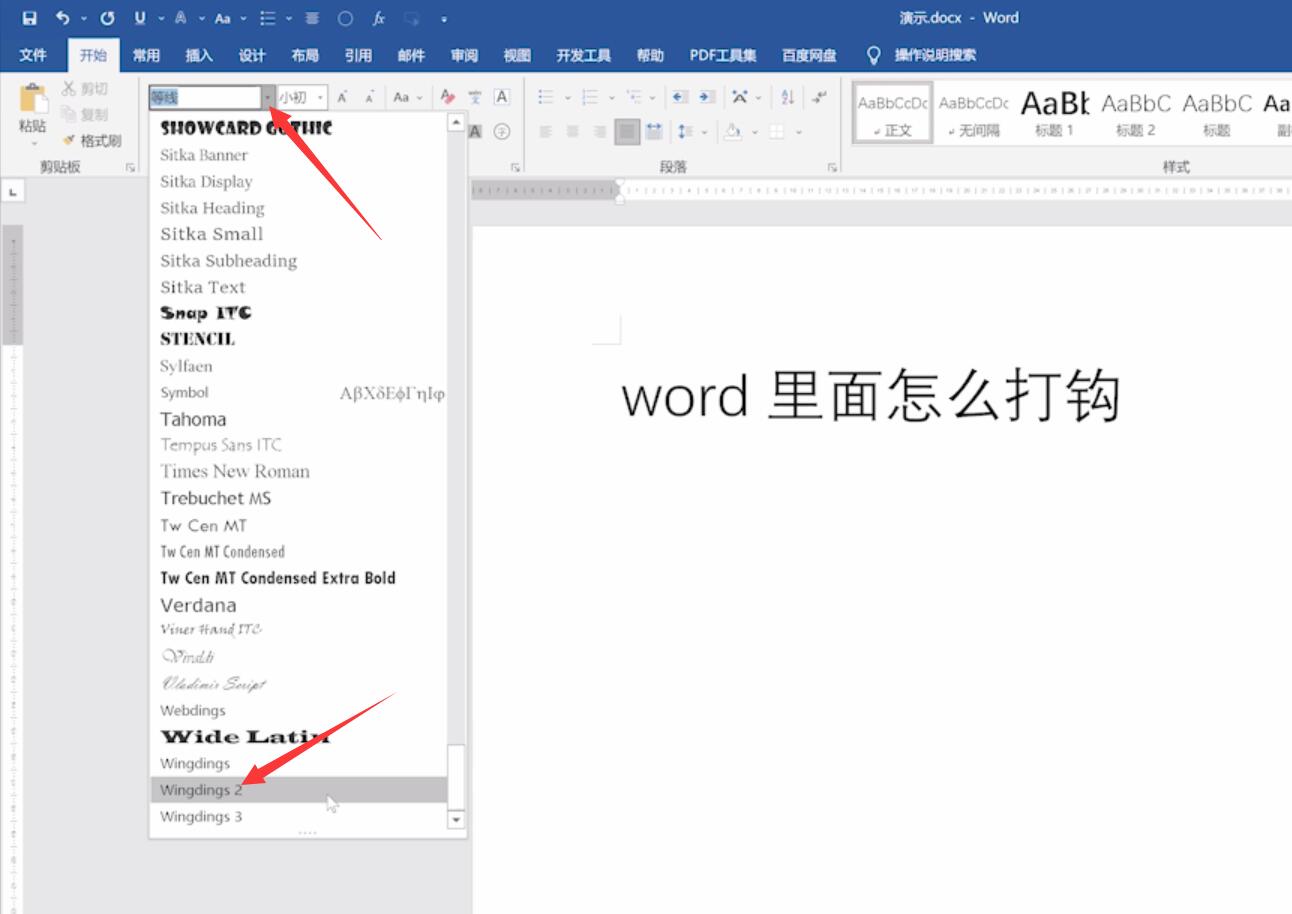Apply the 无间隔 (No Spacing) style
Screen dimensions: 1292x914
pyautogui.click(x=974, y=112)
